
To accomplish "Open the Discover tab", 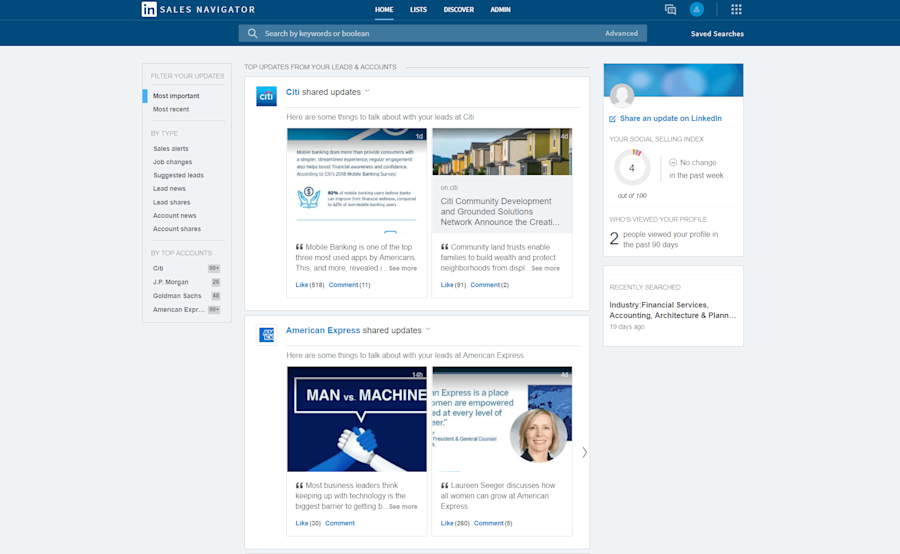I will [x=459, y=10].
